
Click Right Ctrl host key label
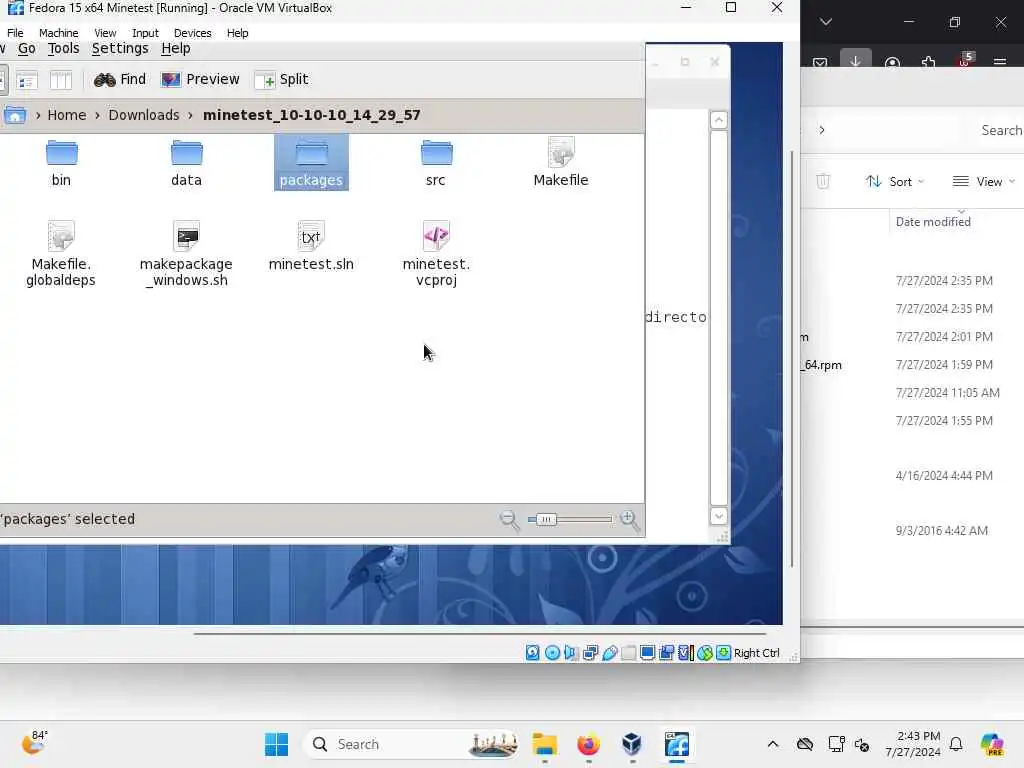[757, 653]
